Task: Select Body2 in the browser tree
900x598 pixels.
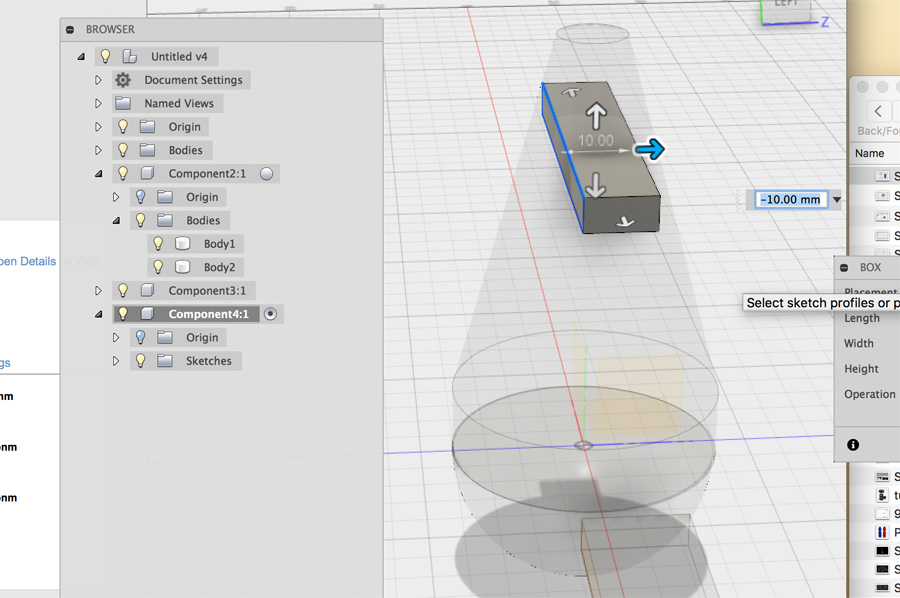Action: (219, 267)
